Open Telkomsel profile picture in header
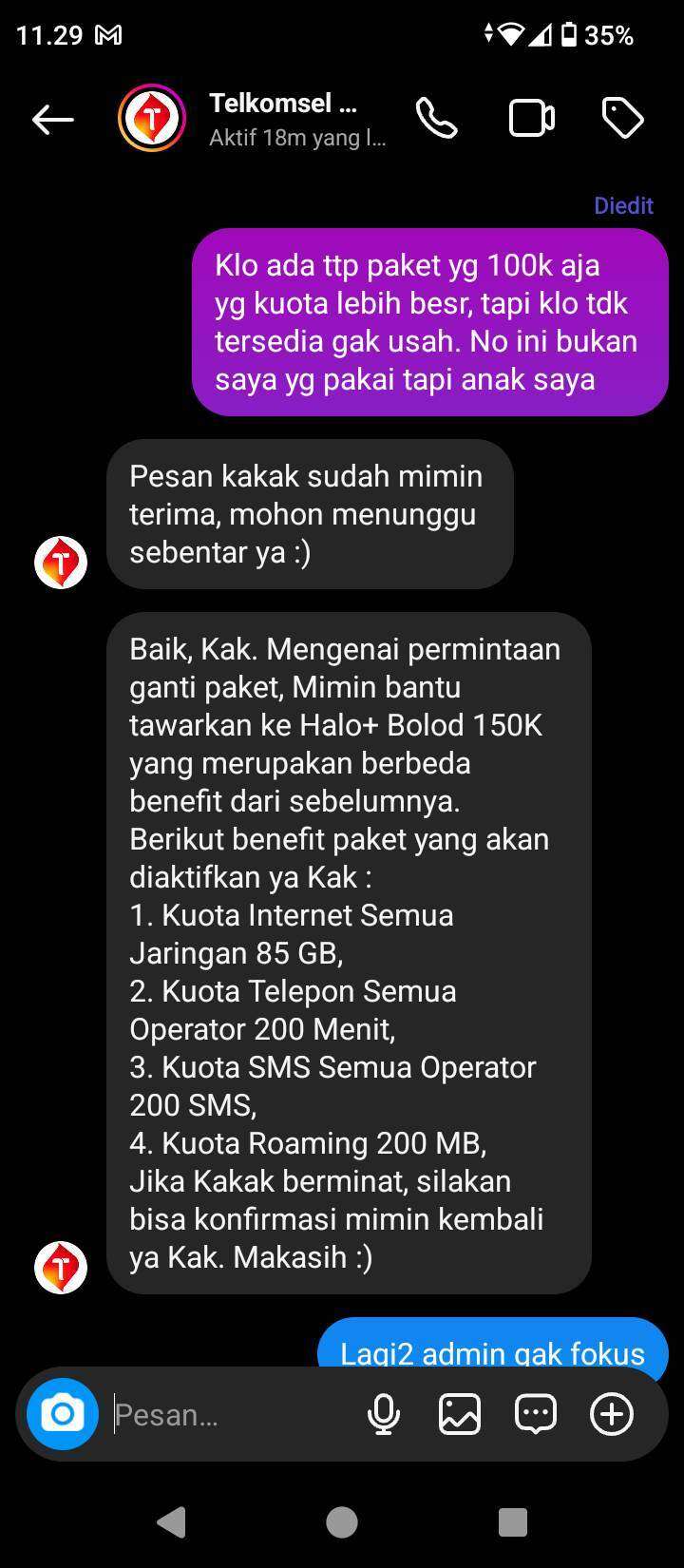Image resolution: width=684 pixels, height=1568 pixels. [x=152, y=119]
